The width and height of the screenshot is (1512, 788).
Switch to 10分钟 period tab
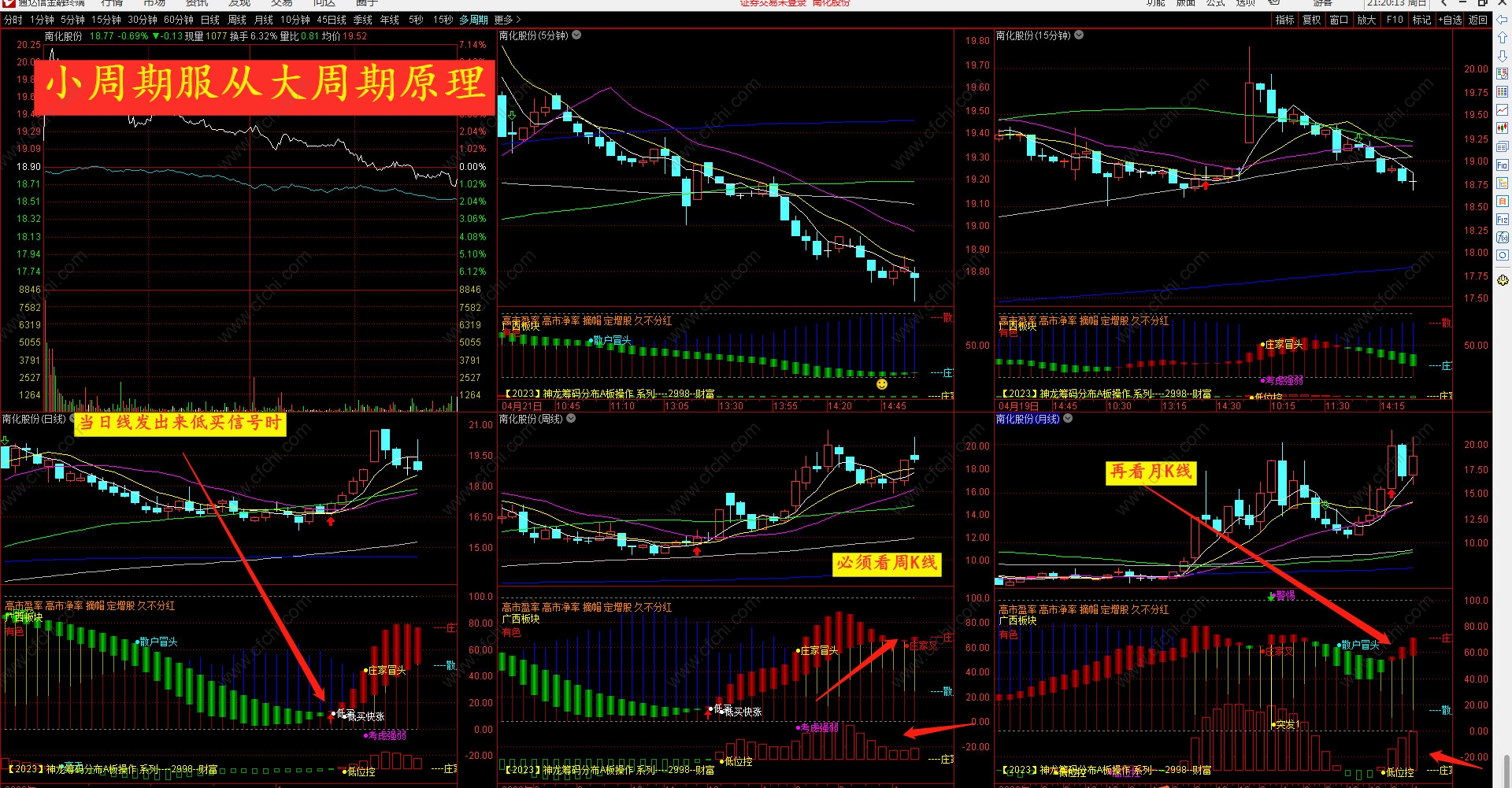(295, 20)
